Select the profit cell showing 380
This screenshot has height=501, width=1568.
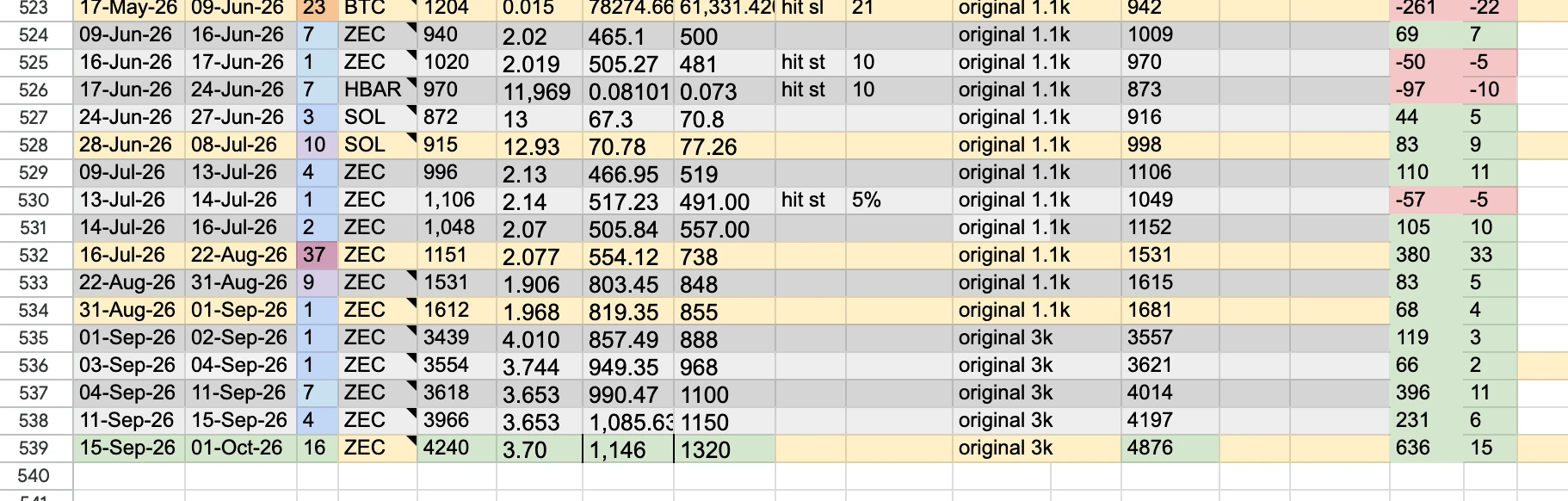pyautogui.click(x=1426, y=255)
